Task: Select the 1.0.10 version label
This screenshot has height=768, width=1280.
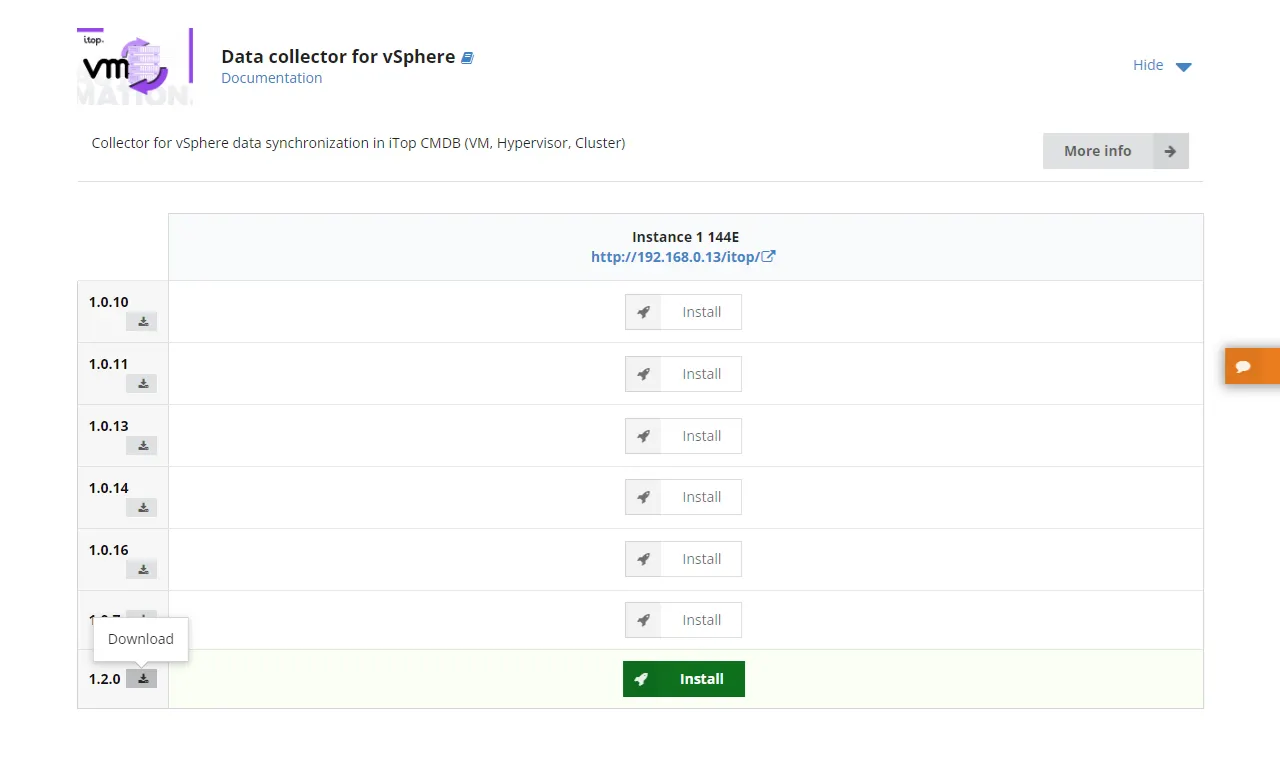Action: click(109, 302)
